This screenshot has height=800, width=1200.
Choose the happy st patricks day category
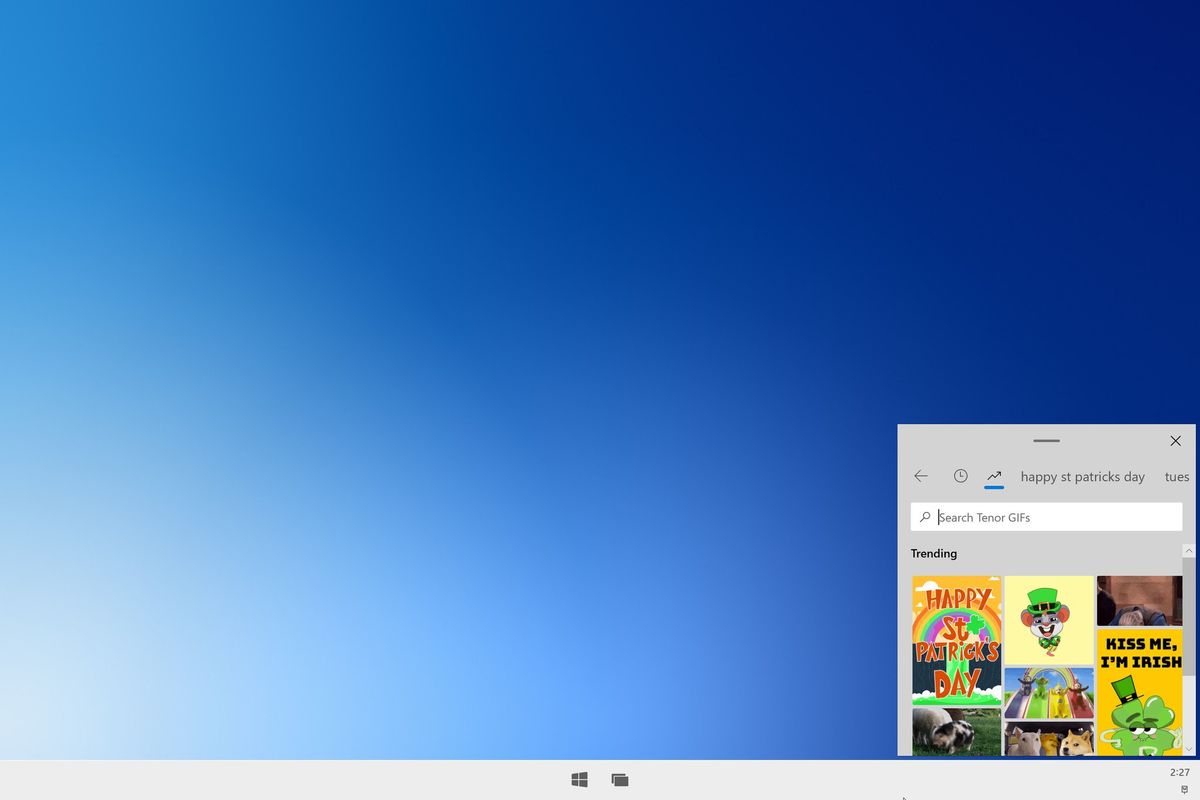tap(1083, 477)
